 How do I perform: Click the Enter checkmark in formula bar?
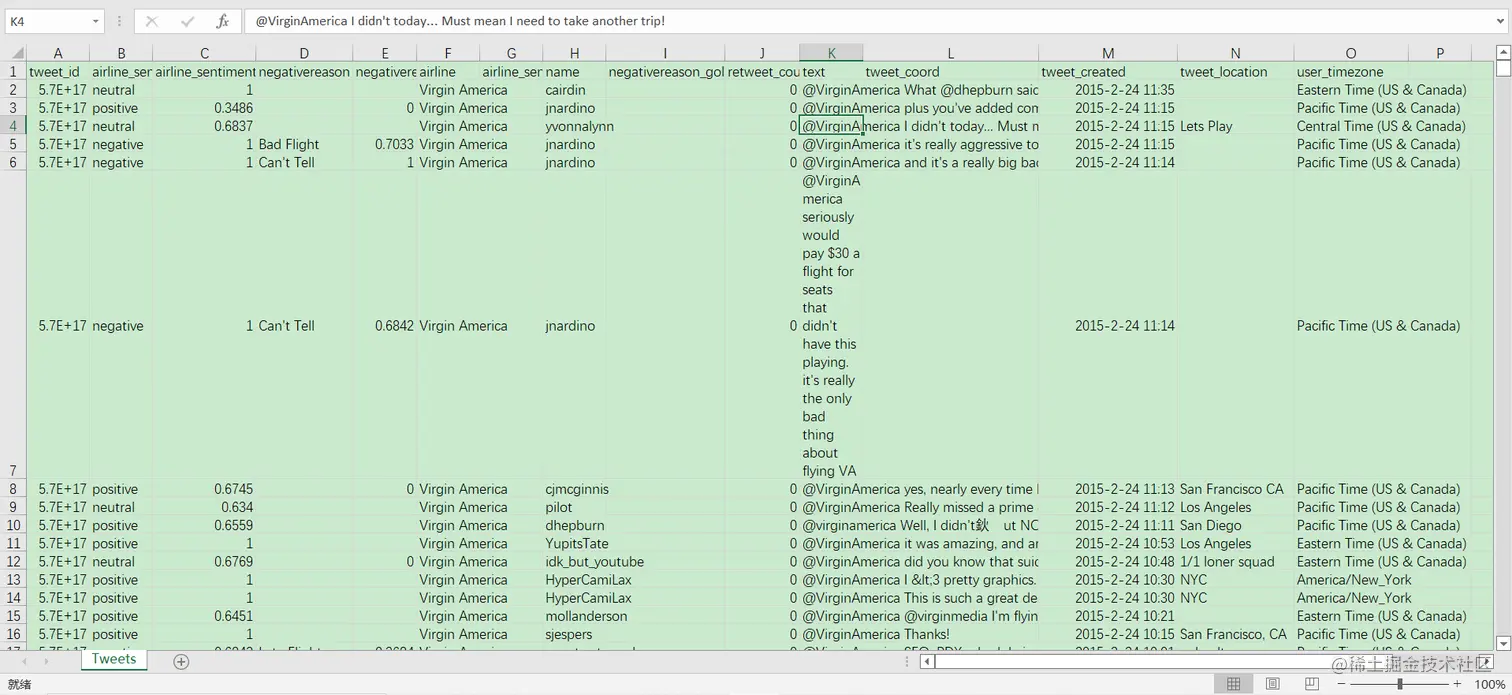click(x=187, y=21)
